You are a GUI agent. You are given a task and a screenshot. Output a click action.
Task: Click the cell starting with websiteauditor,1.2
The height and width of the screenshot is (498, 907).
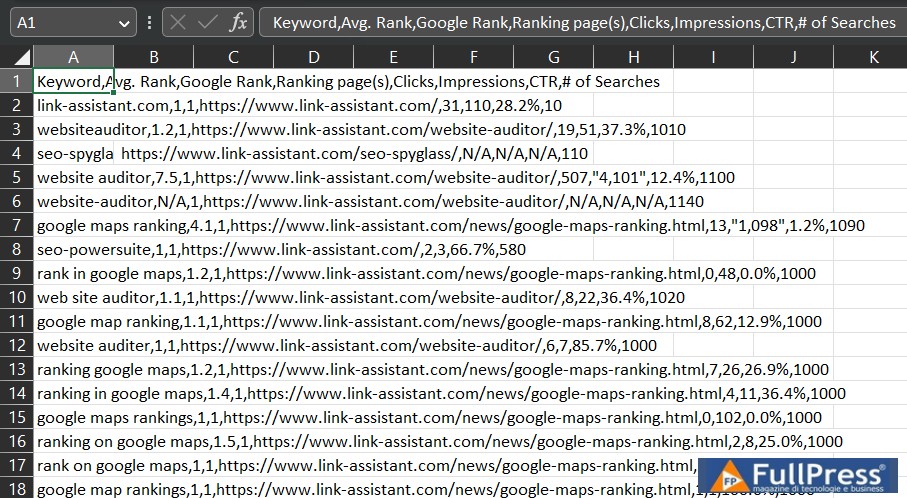pyautogui.click(x=73, y=129)
